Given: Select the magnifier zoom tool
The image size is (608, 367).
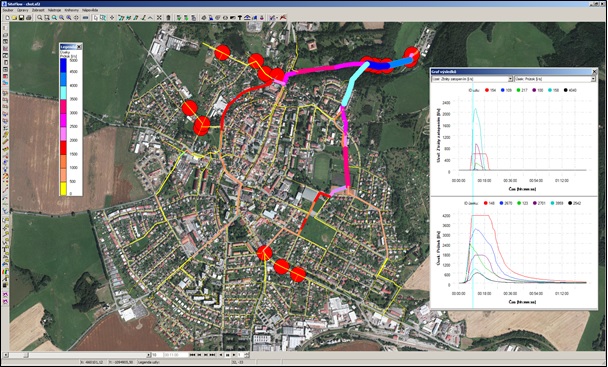Looking at the screenshot, I should point(40,17).
